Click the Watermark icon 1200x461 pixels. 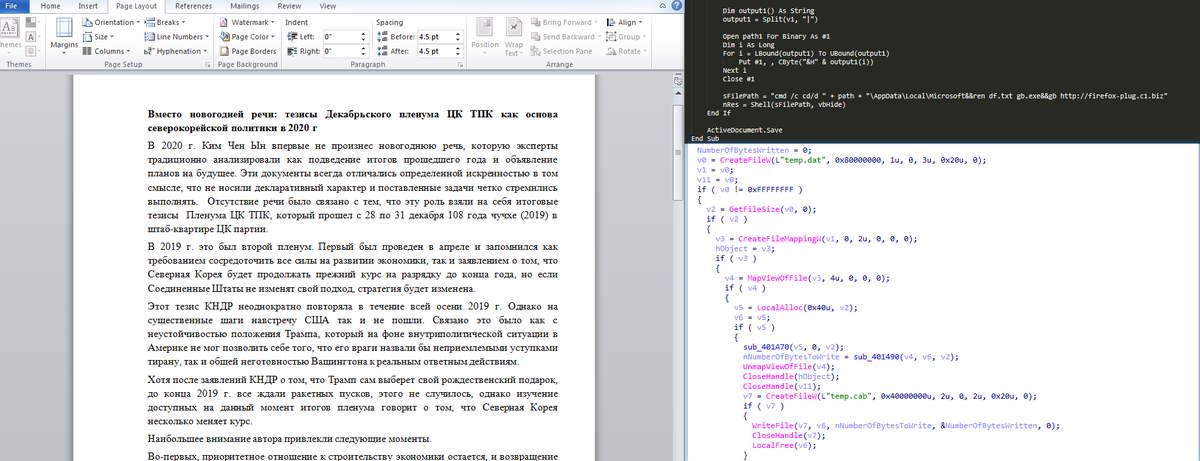point(224,22)
